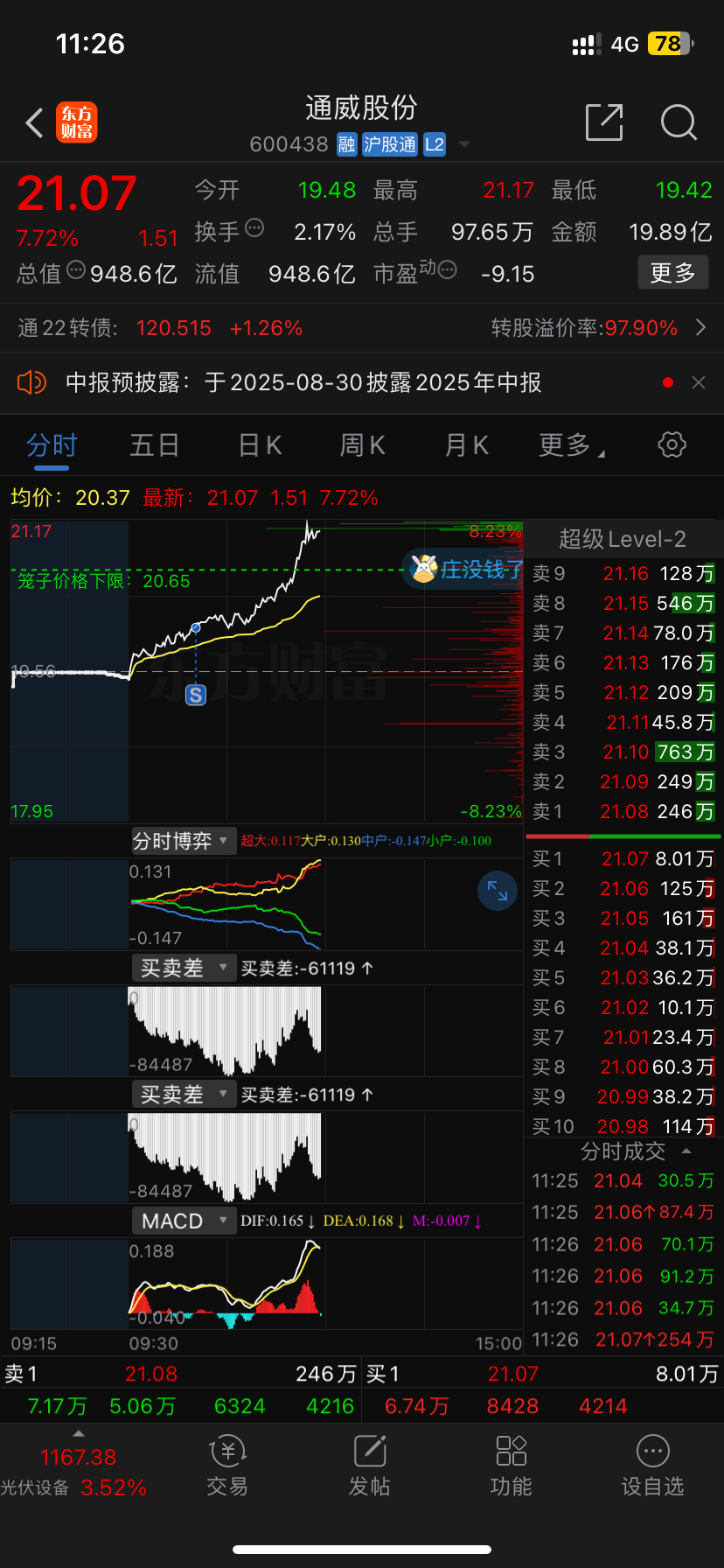Tap 转股溢价率 97.90% value
Viewport: 724px width, 1568px height.
641,328
